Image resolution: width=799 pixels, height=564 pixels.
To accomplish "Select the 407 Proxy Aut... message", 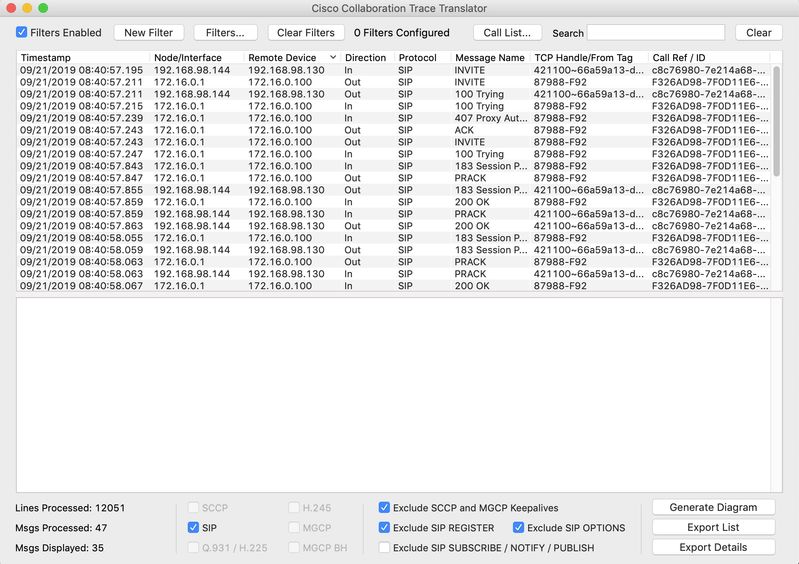I will 393,118.
